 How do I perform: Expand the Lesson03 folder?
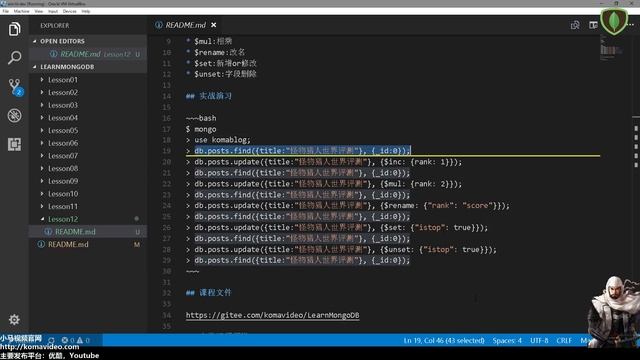[62, 105]
